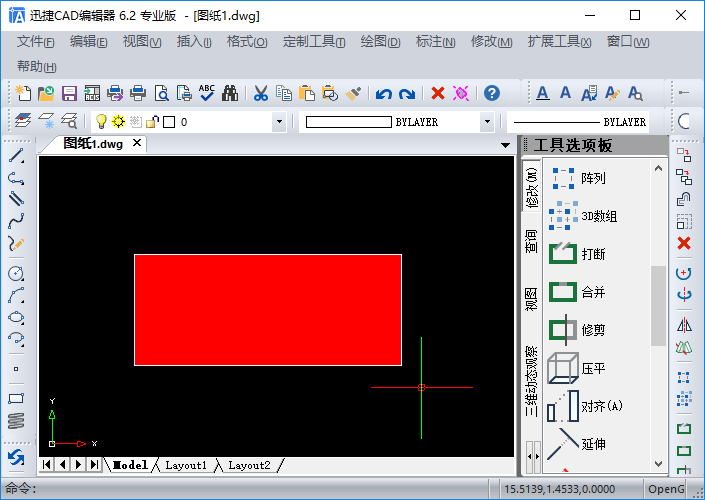Open the 绘图 menu

(x=380, y=42)
